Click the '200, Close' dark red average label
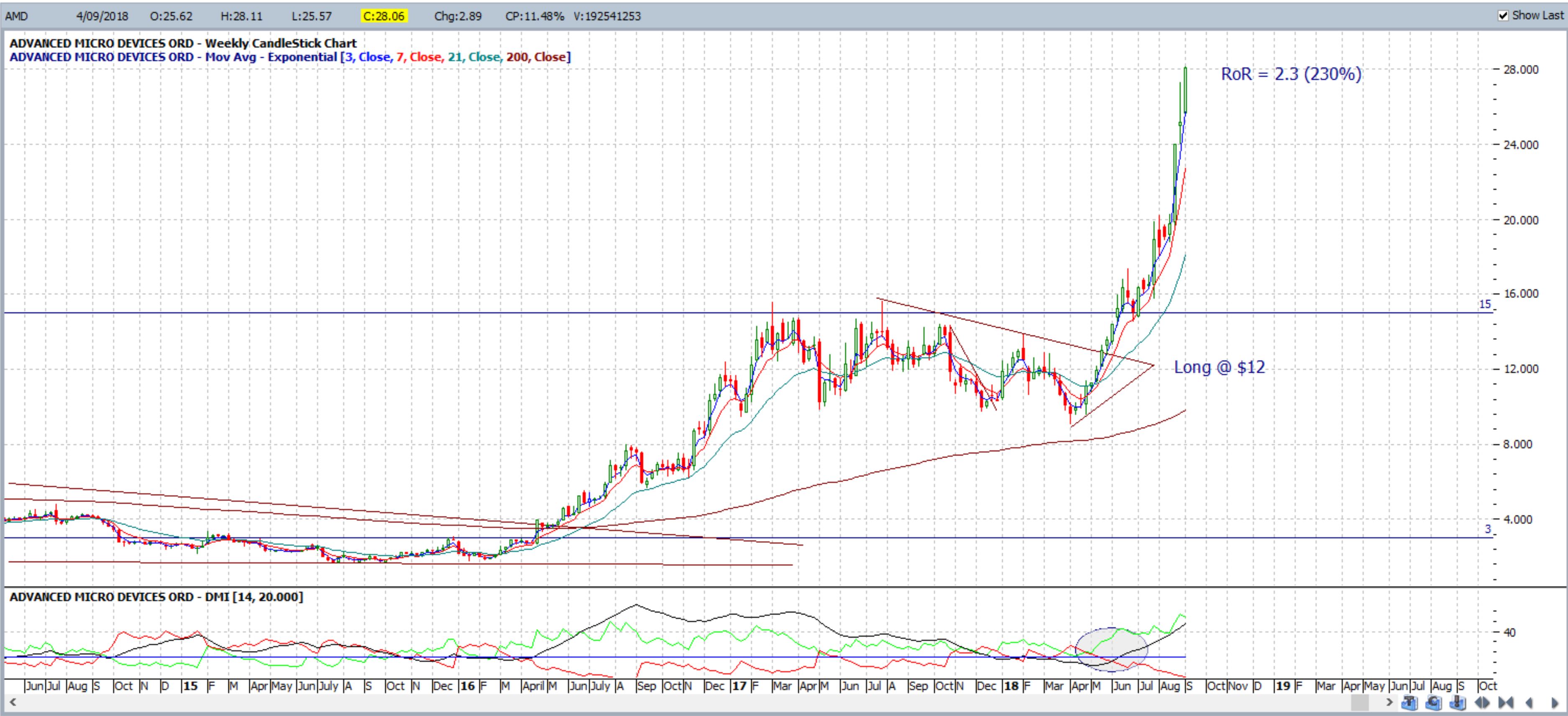The width and height of the screenshot is (1568, 716). point(536,57)
